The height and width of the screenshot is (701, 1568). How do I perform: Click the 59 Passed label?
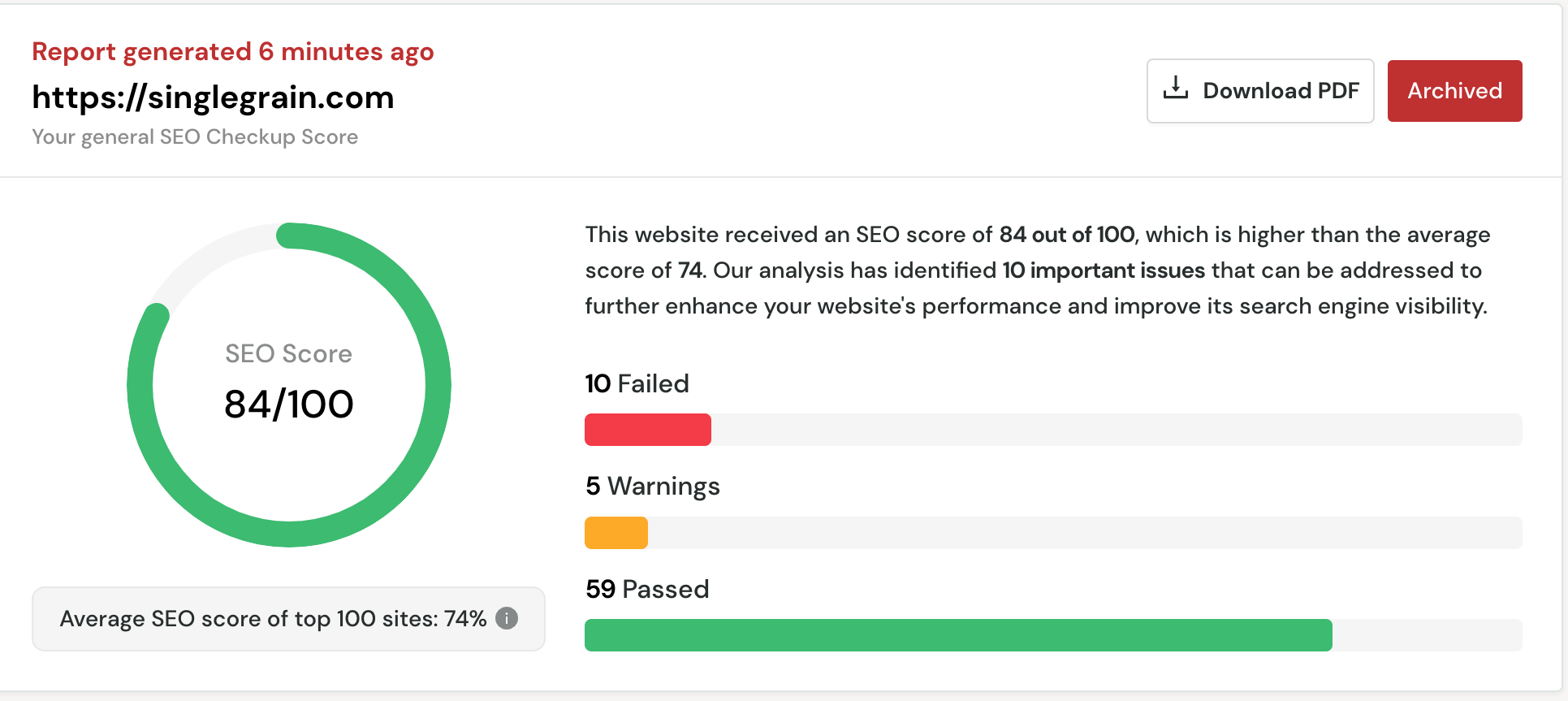tap(647, 589)
